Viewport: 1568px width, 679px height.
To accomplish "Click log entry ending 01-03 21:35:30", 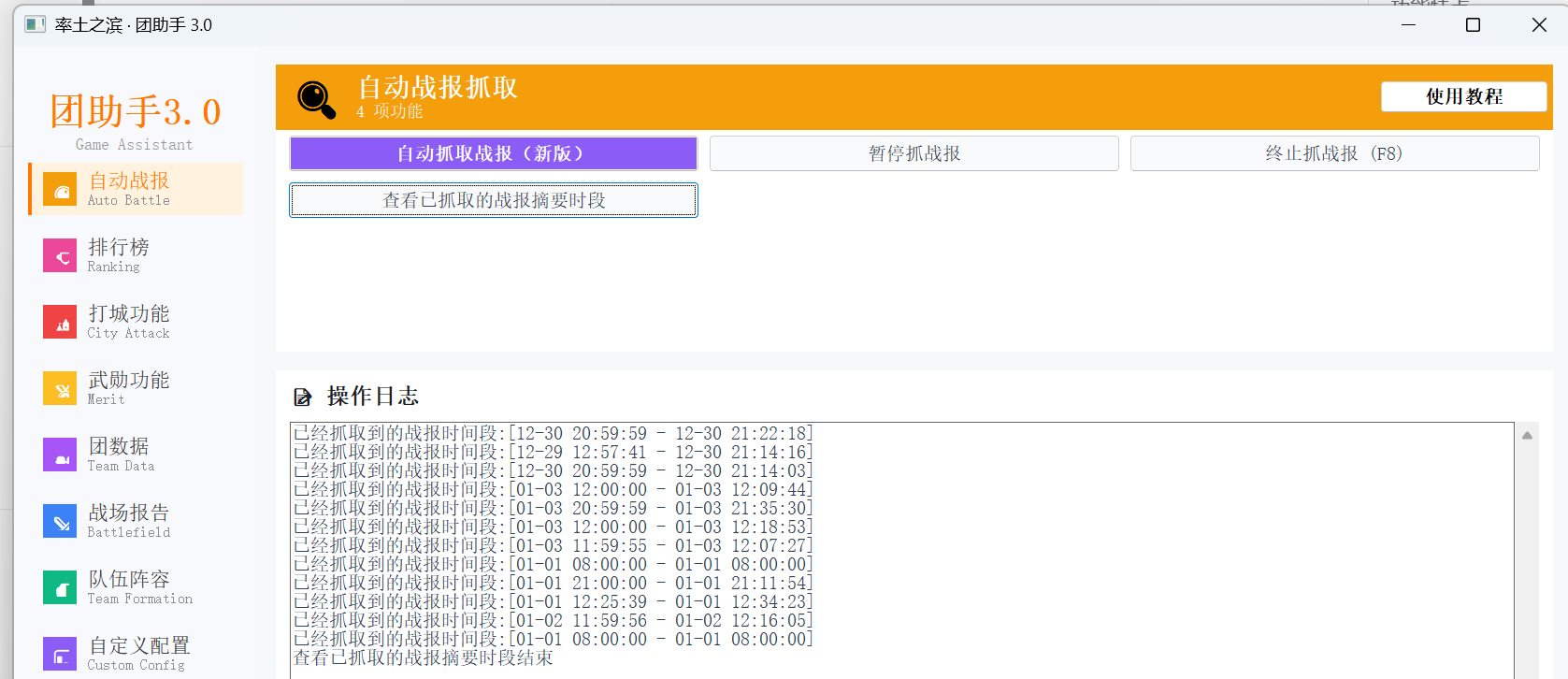I will [x=554, y=508].
